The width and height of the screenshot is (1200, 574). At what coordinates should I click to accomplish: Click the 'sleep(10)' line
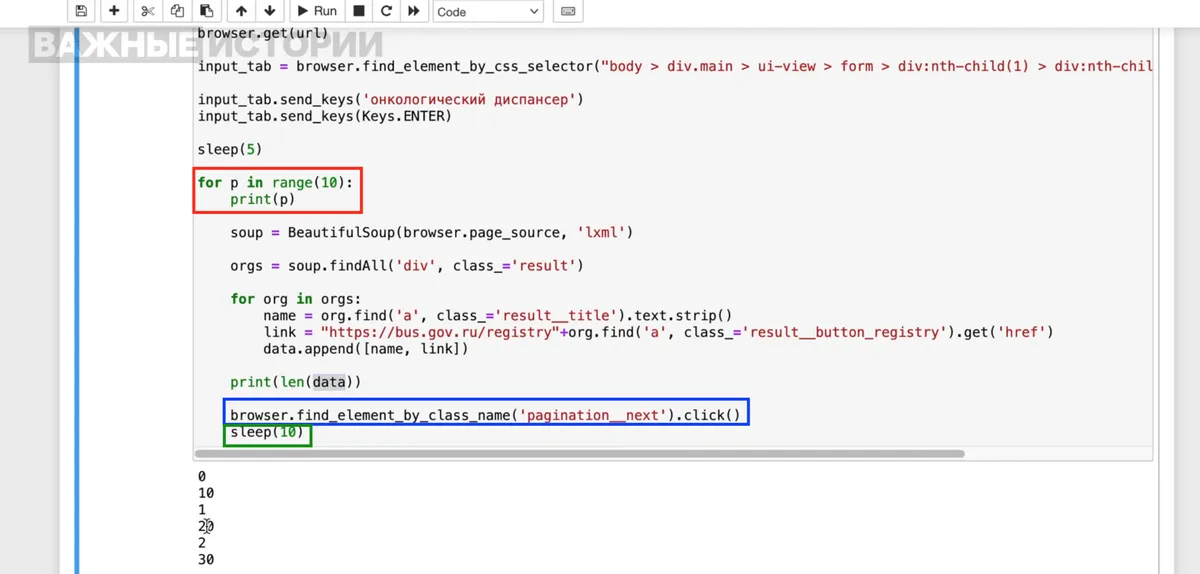point(267,432)
